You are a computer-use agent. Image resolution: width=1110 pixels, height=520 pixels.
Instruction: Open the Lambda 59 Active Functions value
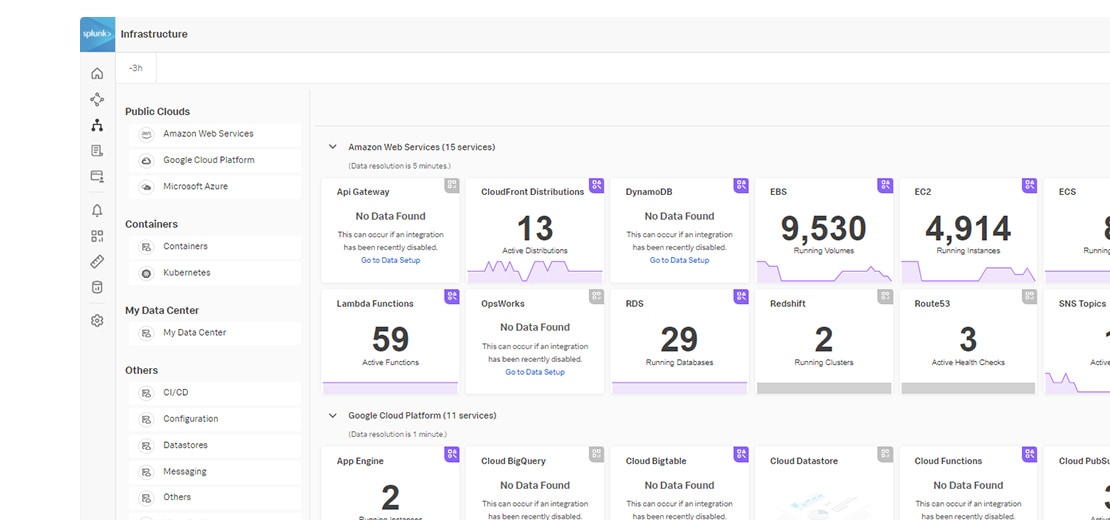[x=391, y=340]
